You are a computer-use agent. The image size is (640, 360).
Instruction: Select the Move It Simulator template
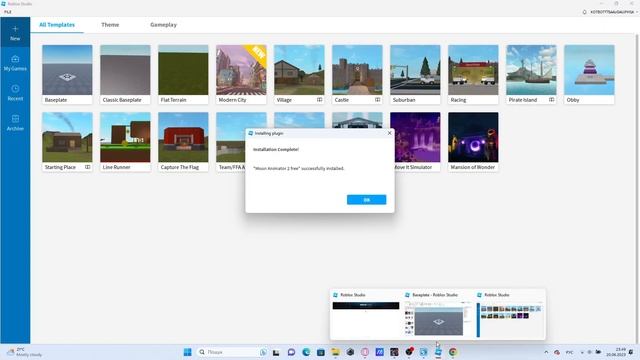(417, 142)
